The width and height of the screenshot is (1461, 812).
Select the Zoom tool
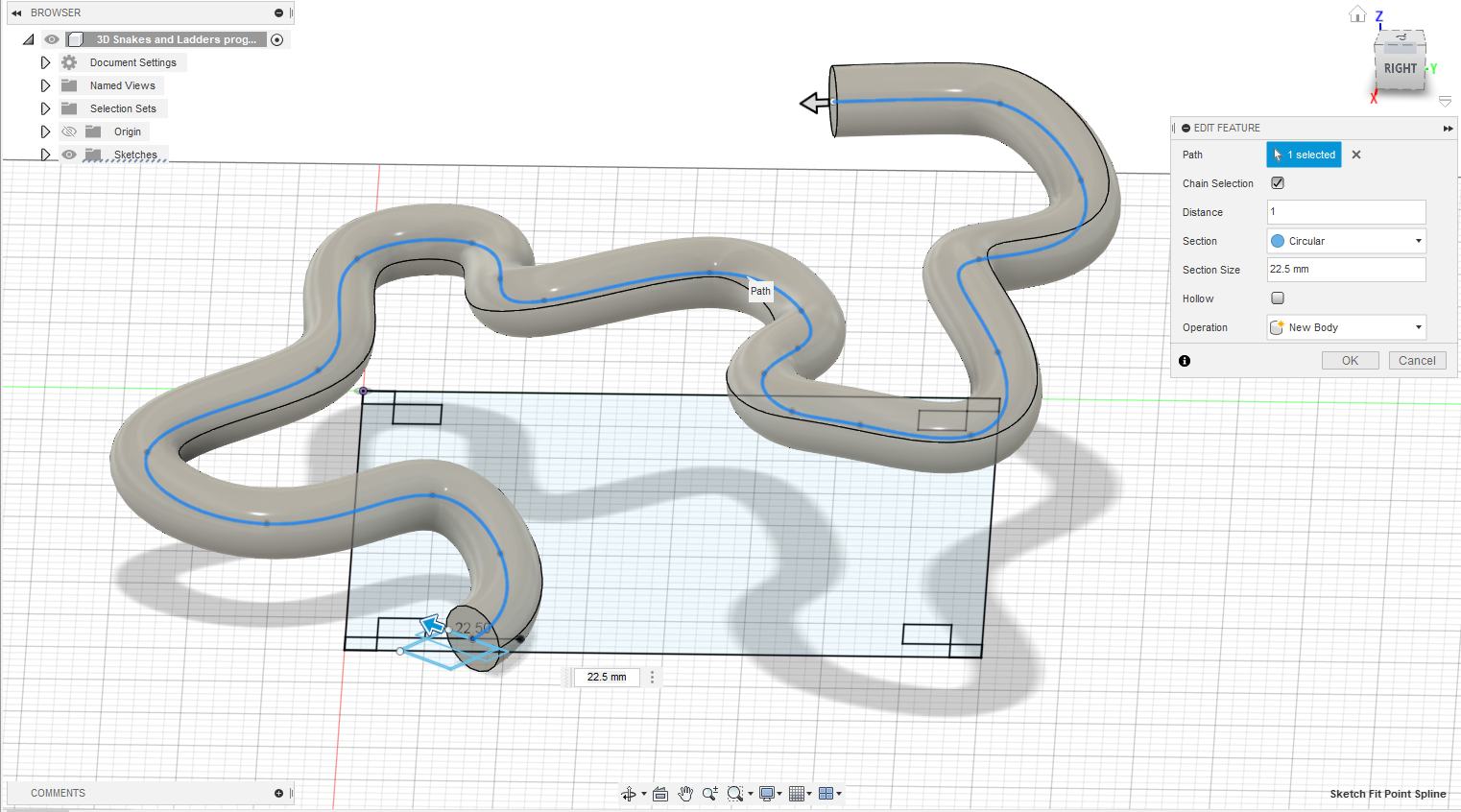710,793
